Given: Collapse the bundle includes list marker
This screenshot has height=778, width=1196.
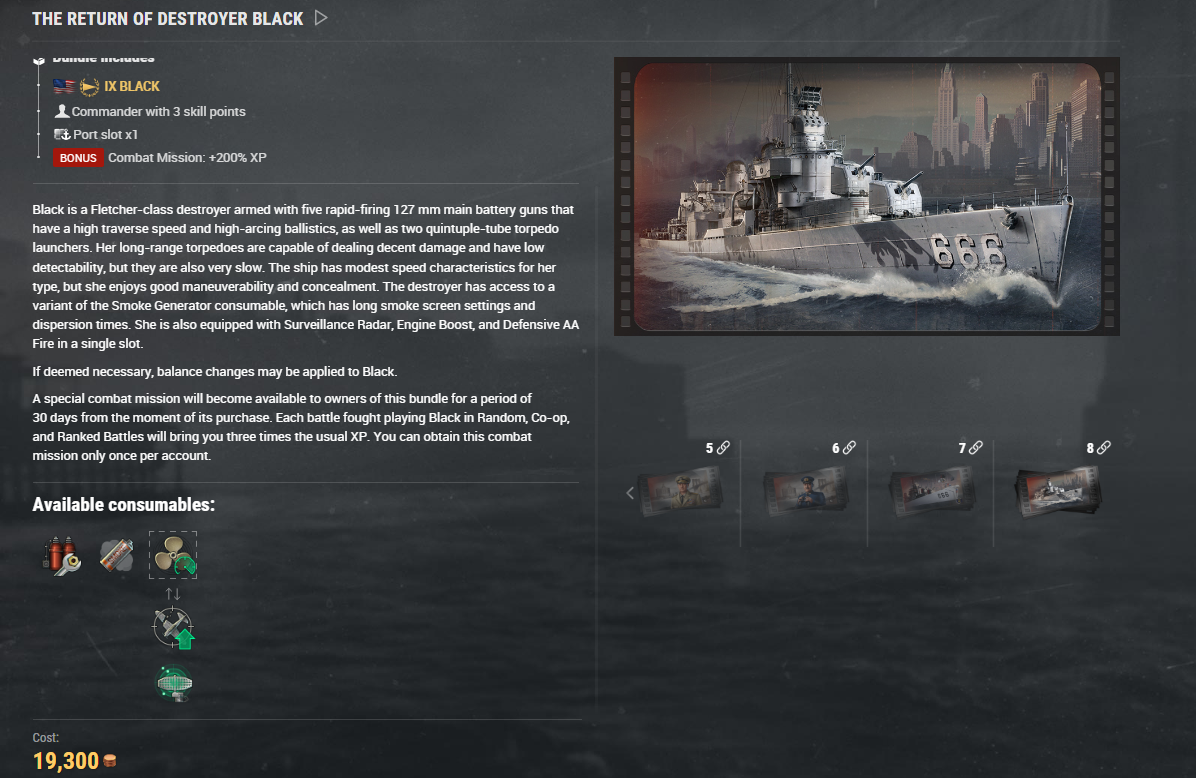Looking at the screenshot, I should coord(39,60).
